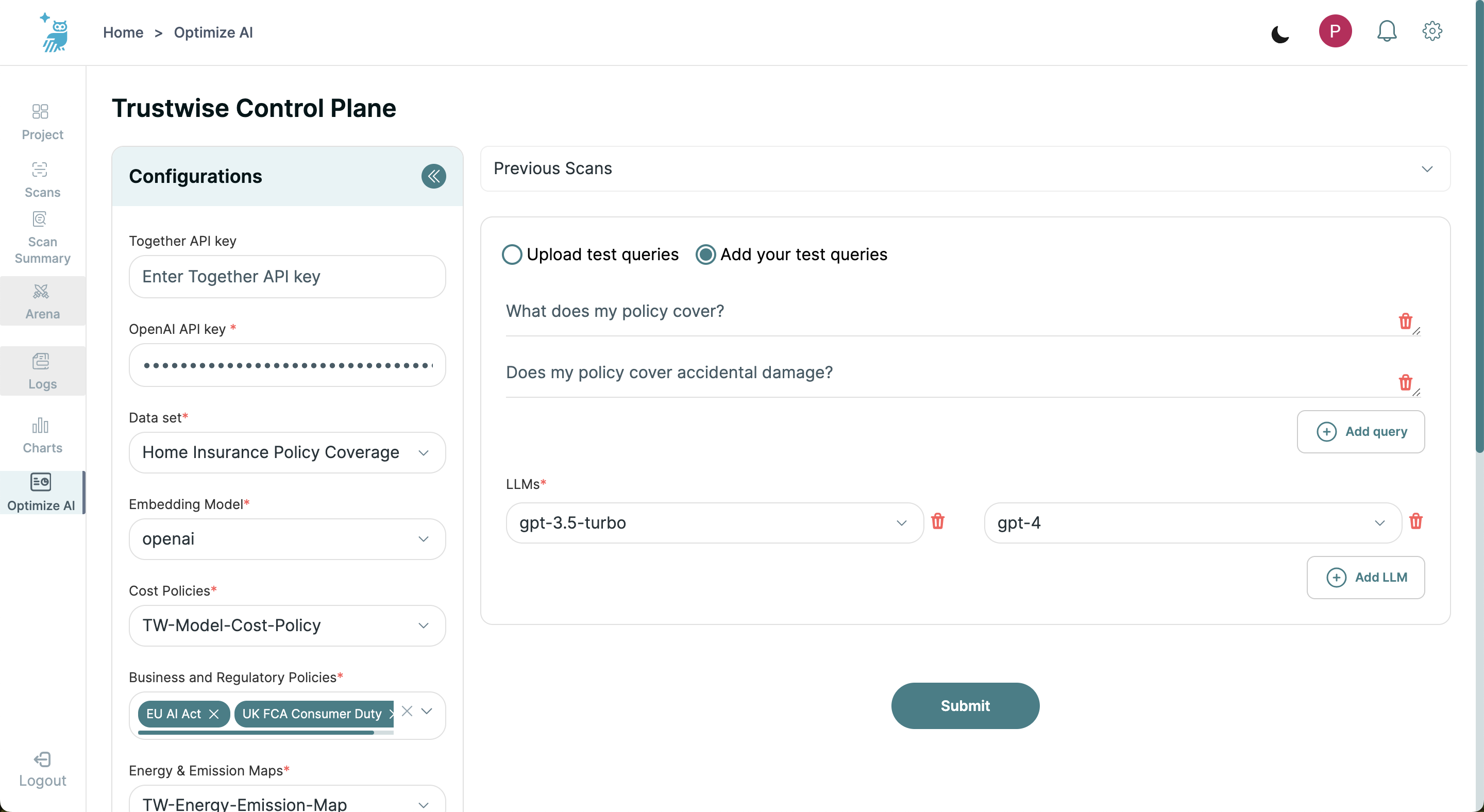Open the gpt-4 model dropdown

click(1192, 523)
